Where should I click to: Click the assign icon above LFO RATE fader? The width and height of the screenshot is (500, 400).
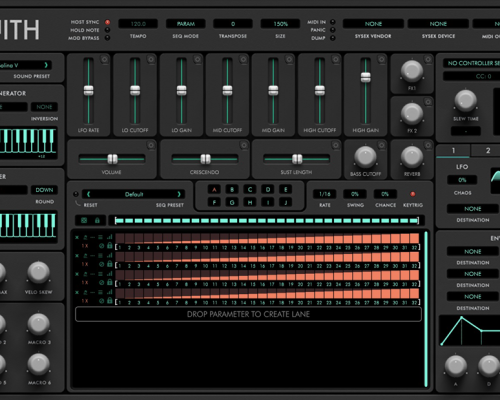(104, 59)
